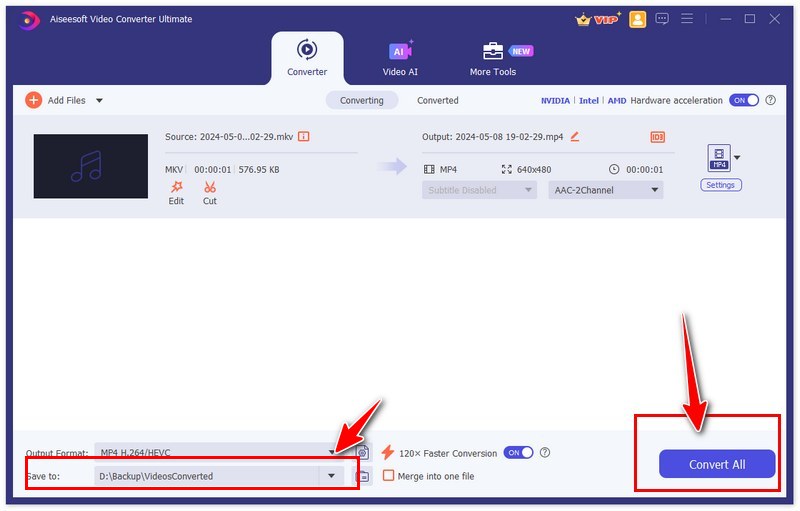Image resolution: width=800 pixels, height=511 pixels.
Task: Click the music note video thumbnail
Action: pyautogui.click(x=91, y=166)
